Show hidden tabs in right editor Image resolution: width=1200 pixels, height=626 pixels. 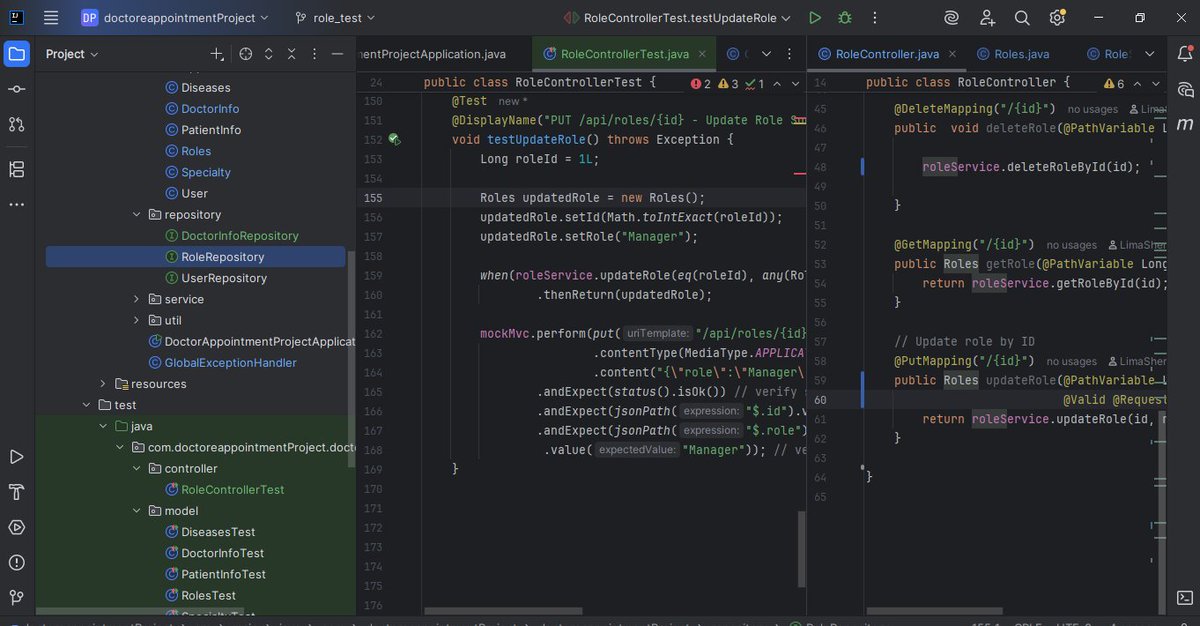(x=1150, y=54)
